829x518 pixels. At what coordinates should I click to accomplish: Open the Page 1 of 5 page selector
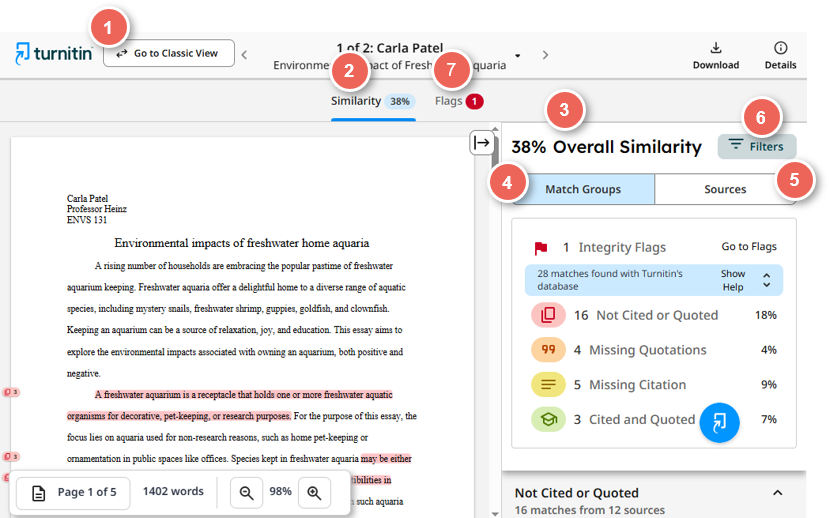point(73,493)
